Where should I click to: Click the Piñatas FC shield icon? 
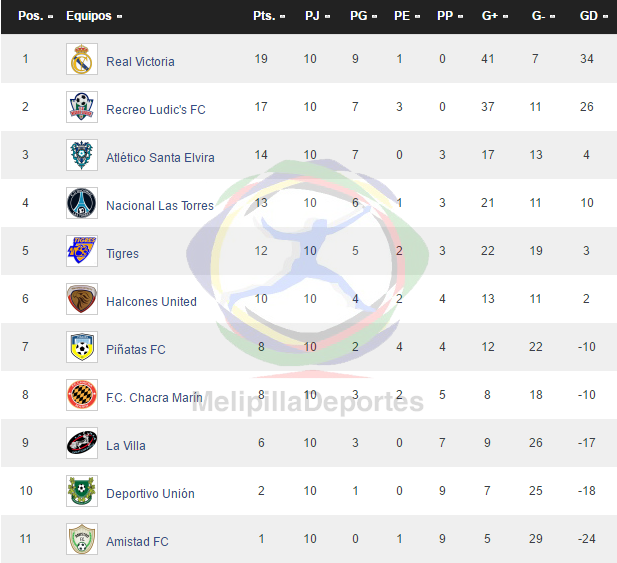(x=82, y=347)
